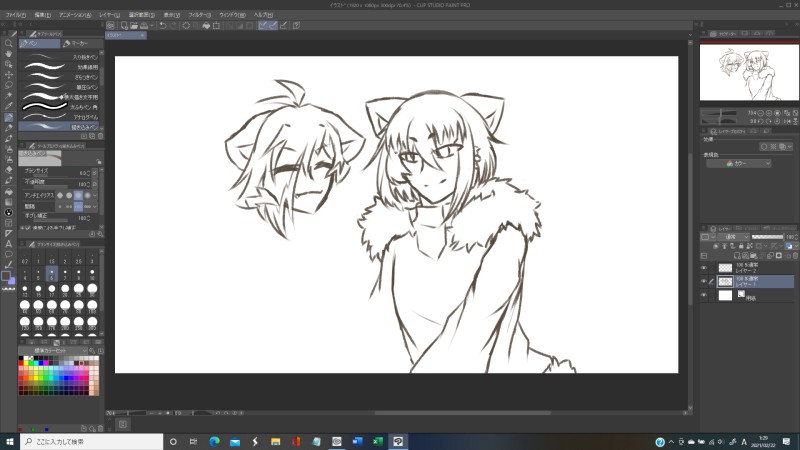The width and height of the screenshot is (800, 450).
Task: Open the レイヤー menu
Action: (109, 15)
